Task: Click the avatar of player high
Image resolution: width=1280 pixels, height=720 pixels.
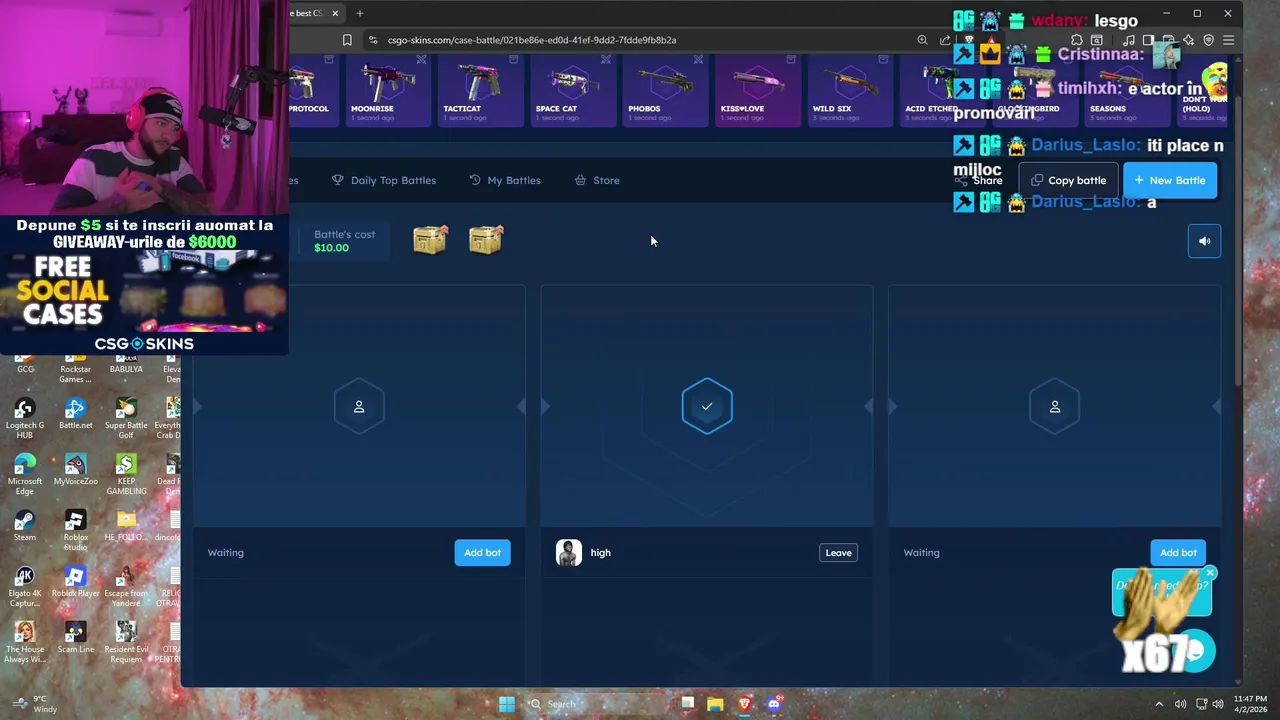Action: coord(568,552)
